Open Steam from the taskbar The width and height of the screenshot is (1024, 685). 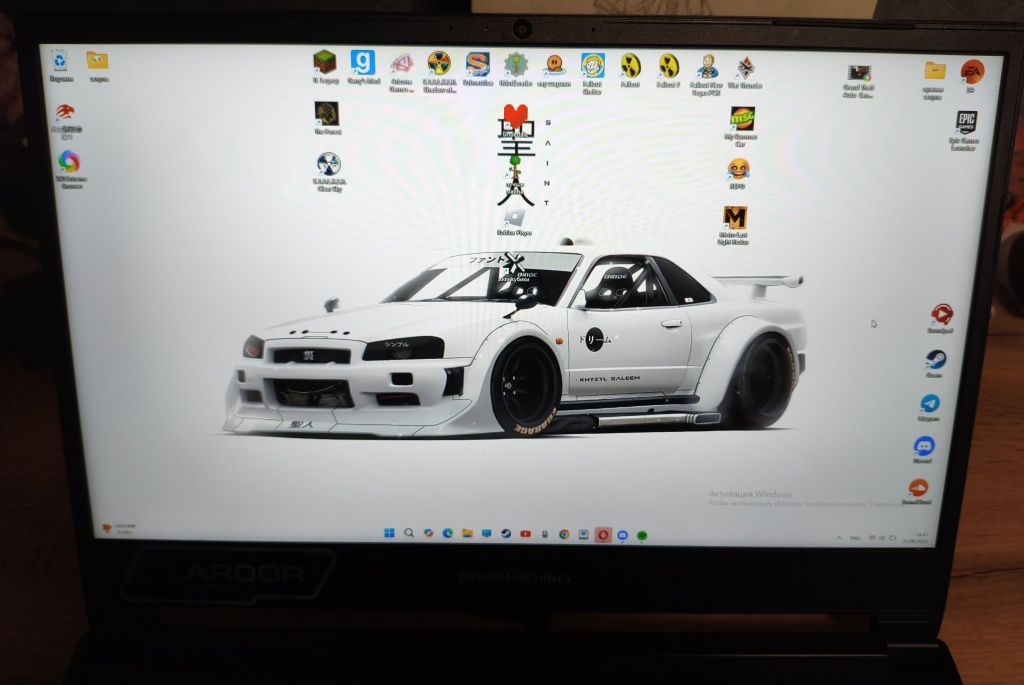pyautogui.click(x=505, y=534)
